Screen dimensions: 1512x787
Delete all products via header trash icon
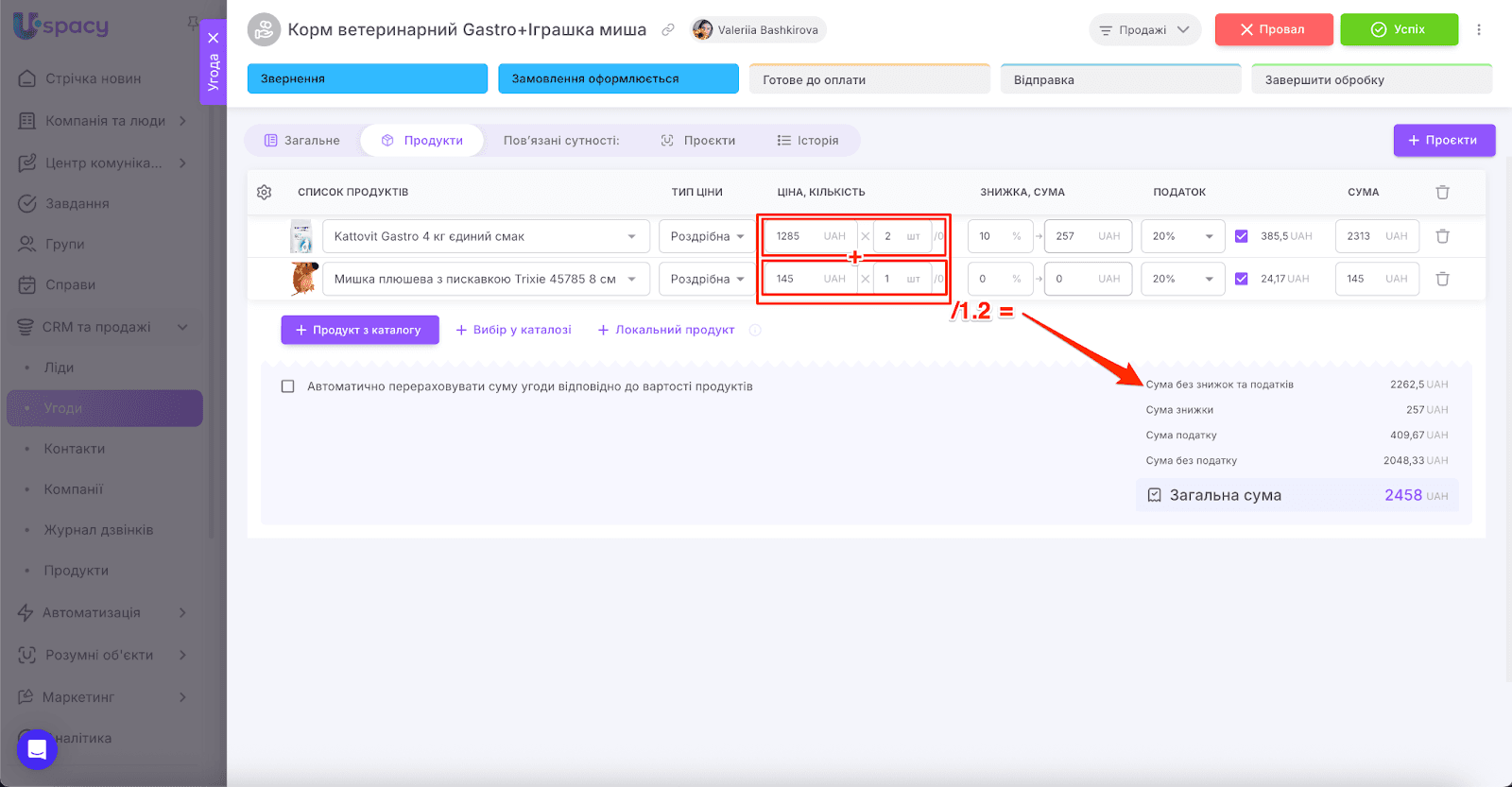pyautogui.click(x=1443, y=192)
